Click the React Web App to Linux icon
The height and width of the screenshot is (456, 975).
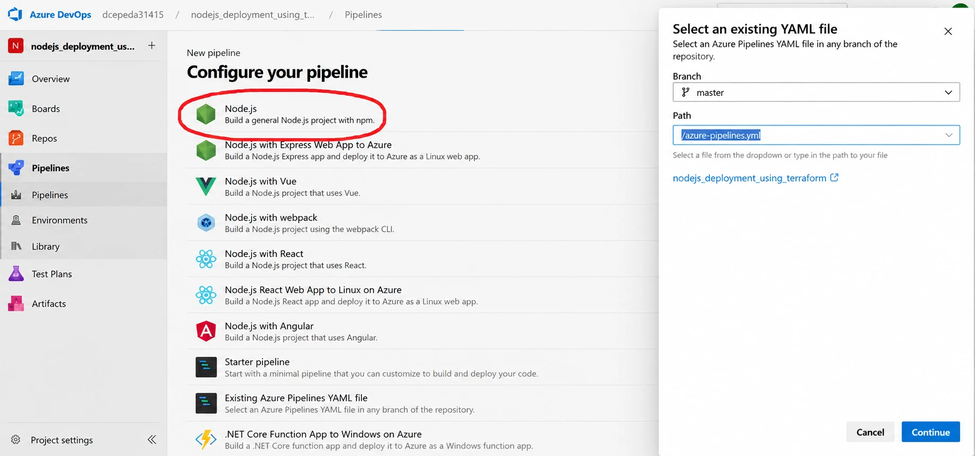pos(206,295)
